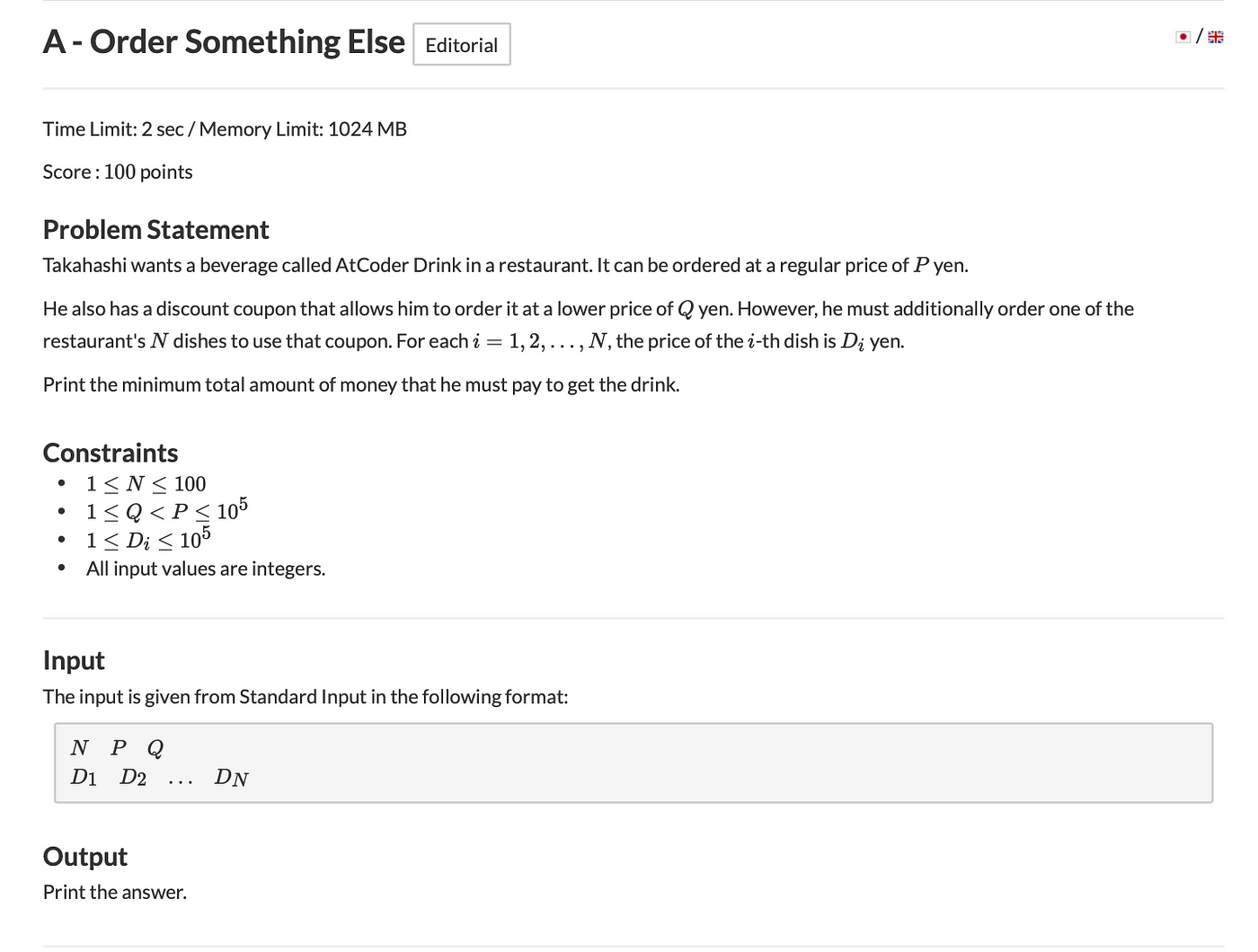
Task: Open the Editorial button next to title
Action: pos(462,45)
